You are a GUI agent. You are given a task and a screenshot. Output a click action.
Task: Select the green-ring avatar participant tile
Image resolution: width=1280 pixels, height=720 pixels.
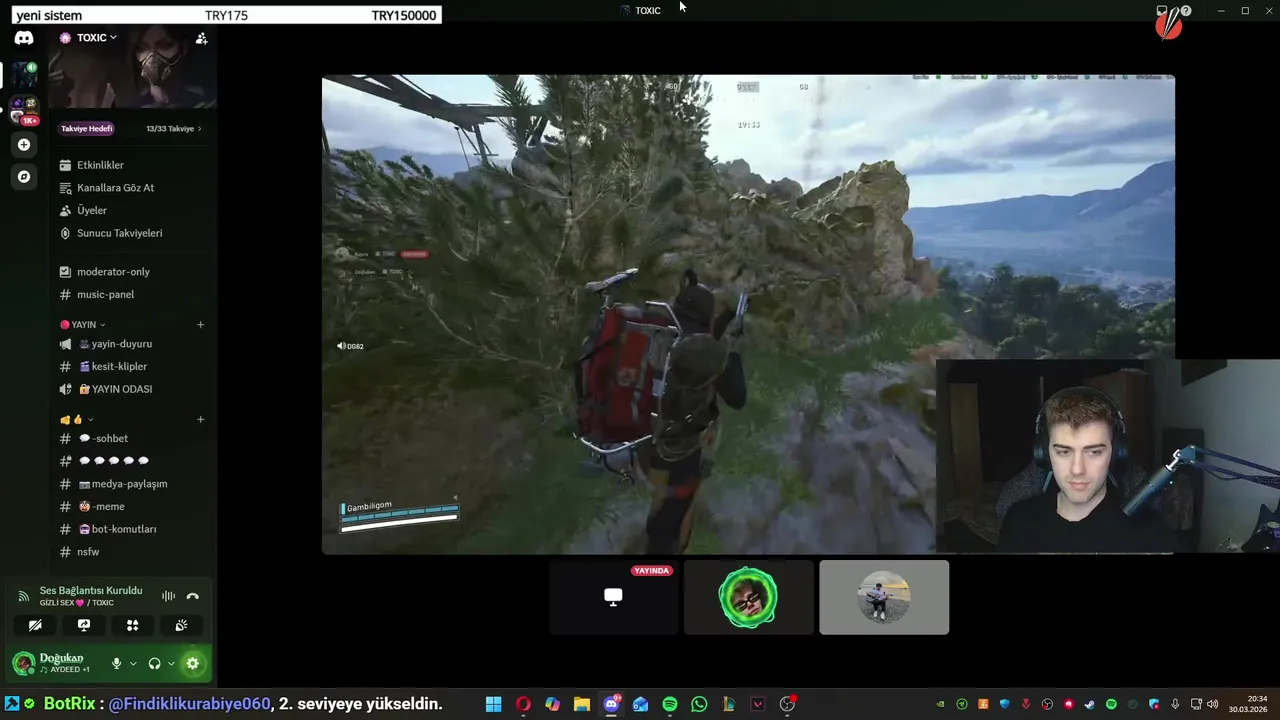(x=748, y=597)
